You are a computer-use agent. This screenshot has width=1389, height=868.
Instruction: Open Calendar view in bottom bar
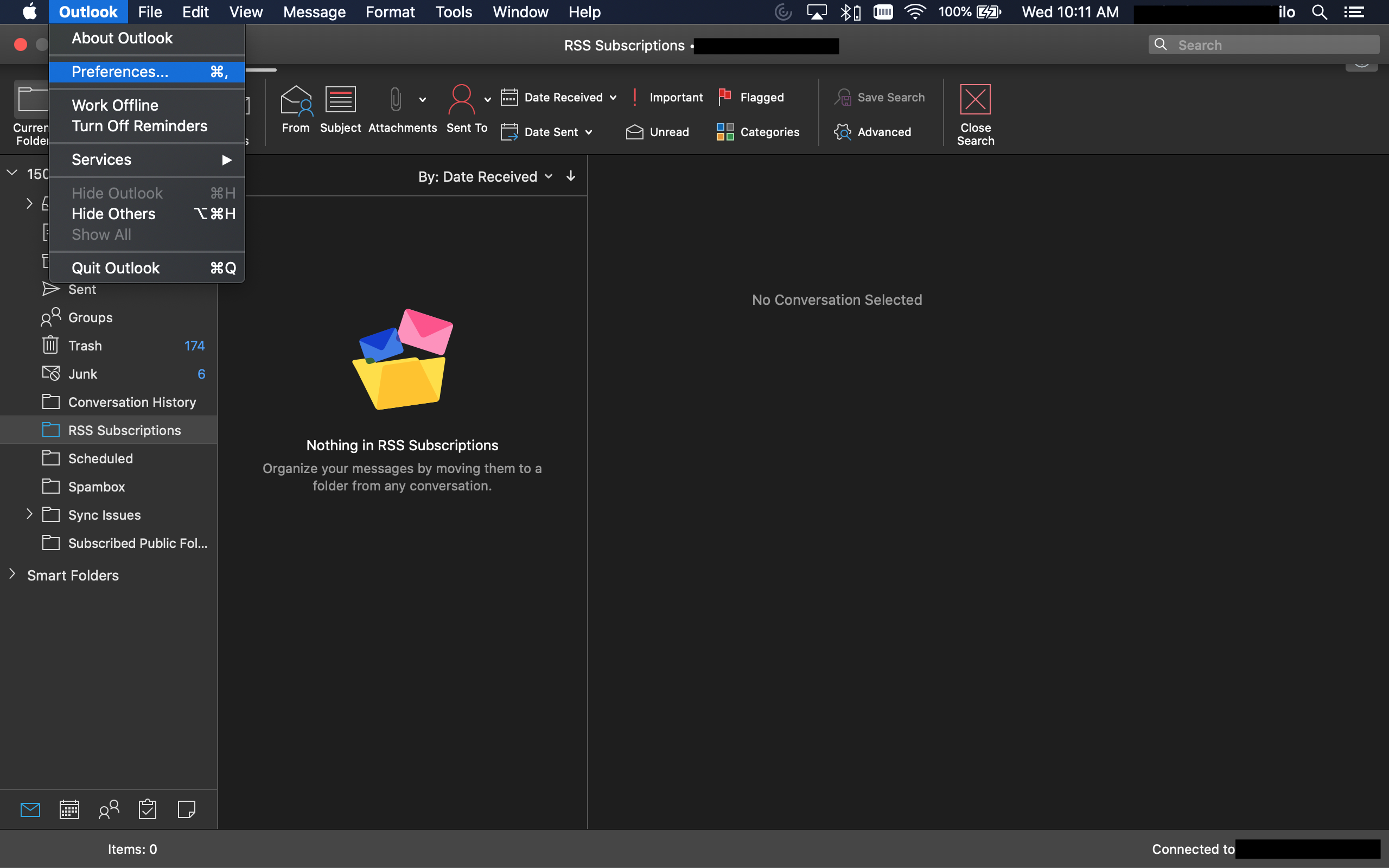(69, 809)
